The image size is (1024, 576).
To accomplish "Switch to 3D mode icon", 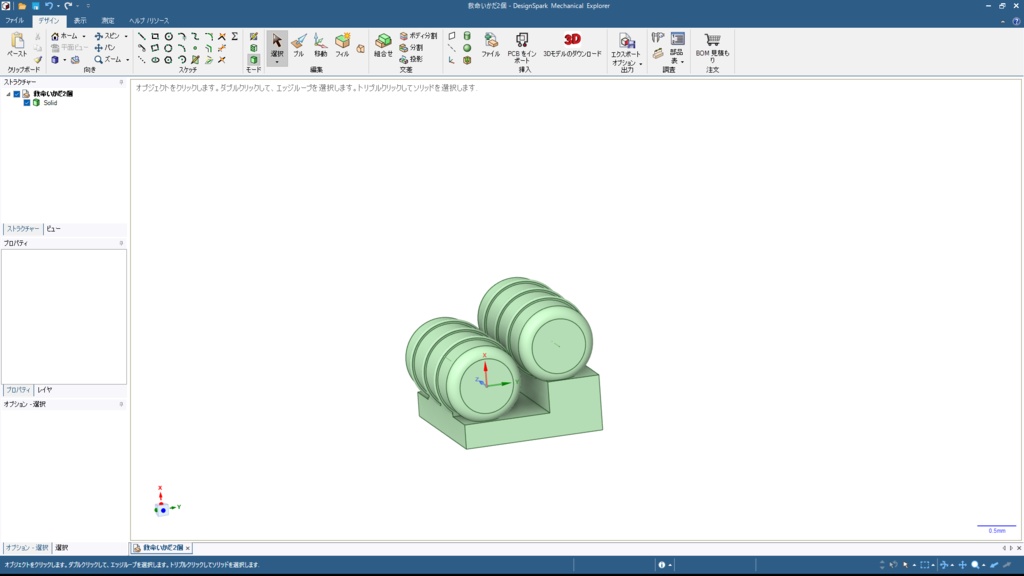I will 253,60.
